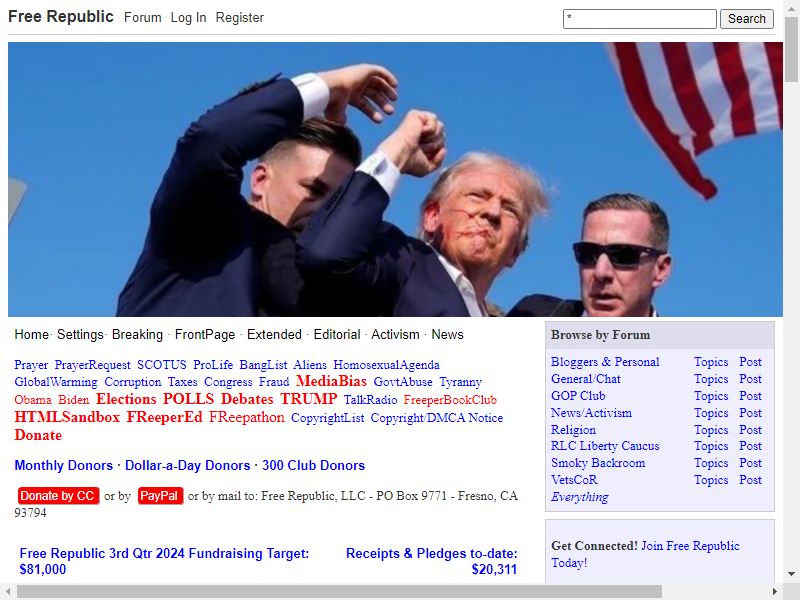Click the PayPal donate button

tap(160, 496)
